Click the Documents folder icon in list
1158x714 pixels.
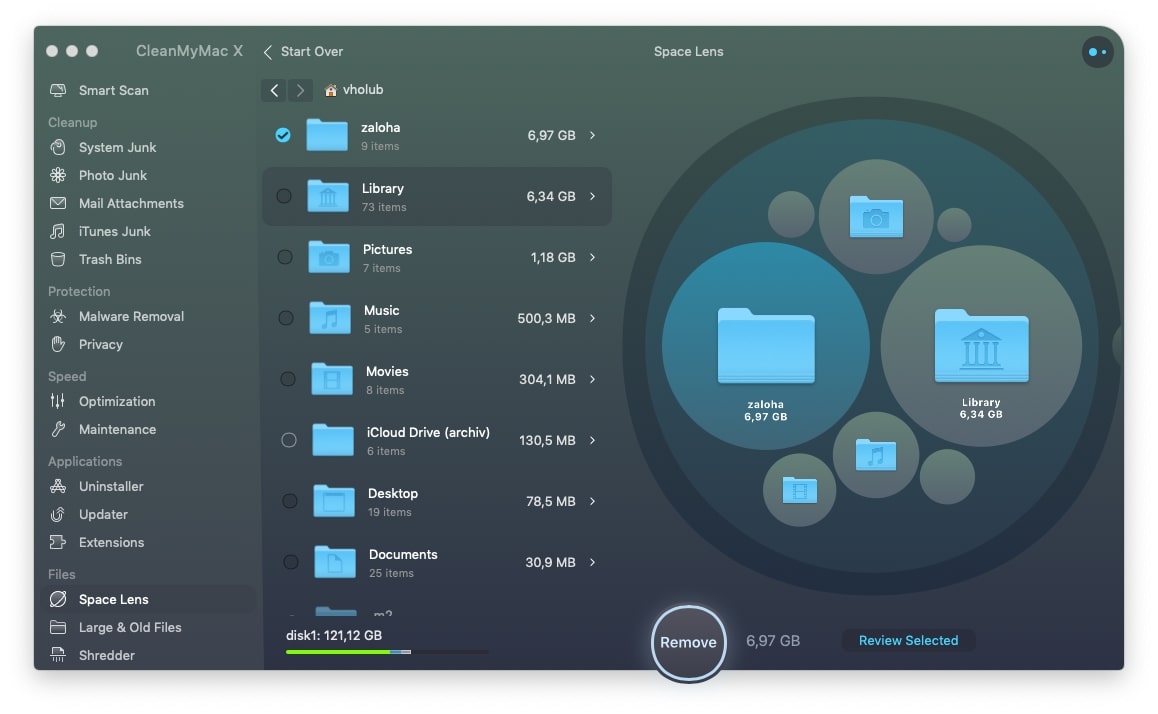(x=335, y=562)
